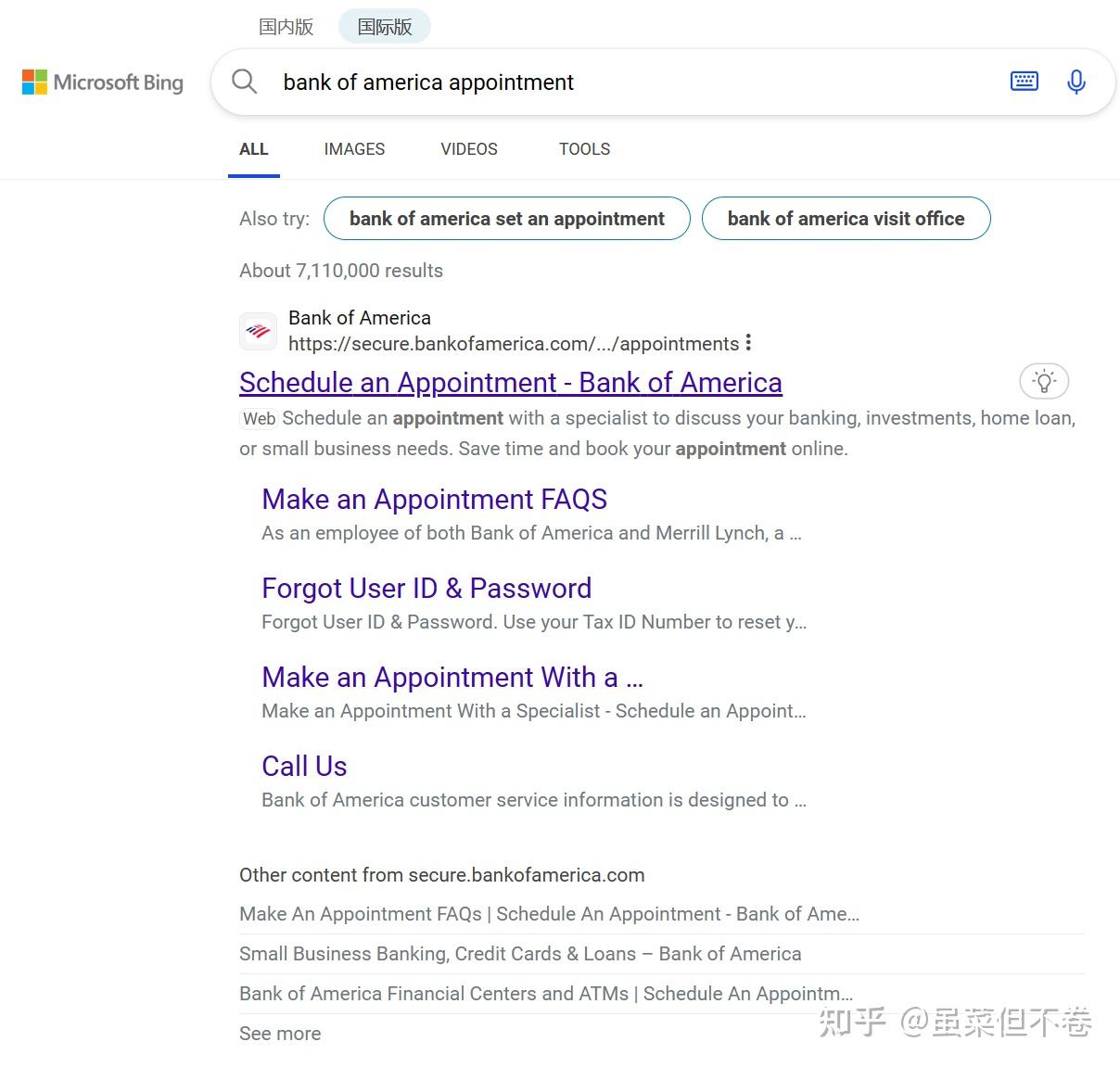
Task: Click the lightbulb suggestion icon
Action: (1044, 381)
